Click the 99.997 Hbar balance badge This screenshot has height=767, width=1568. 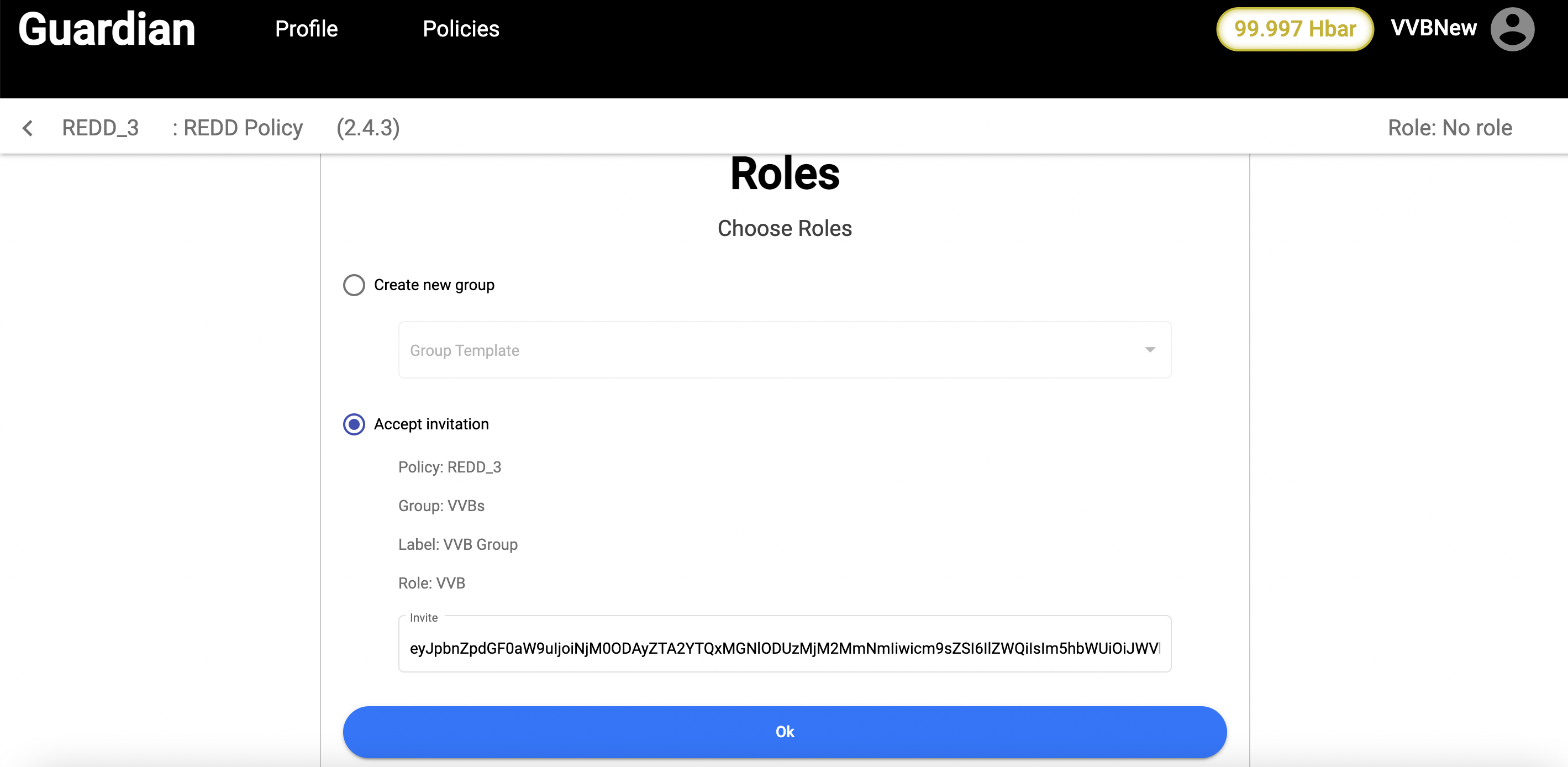click(1294, 29)
